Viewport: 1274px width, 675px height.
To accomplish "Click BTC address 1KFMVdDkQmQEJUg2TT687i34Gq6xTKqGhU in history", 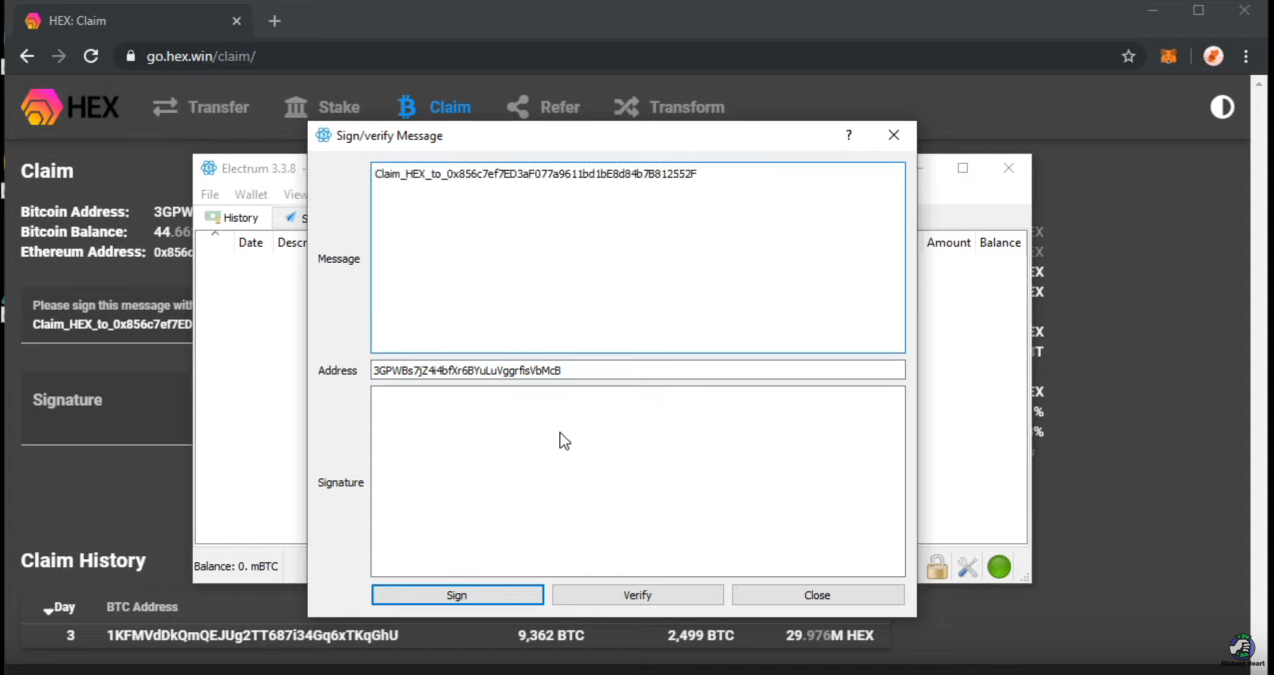I will coord(252,635).
